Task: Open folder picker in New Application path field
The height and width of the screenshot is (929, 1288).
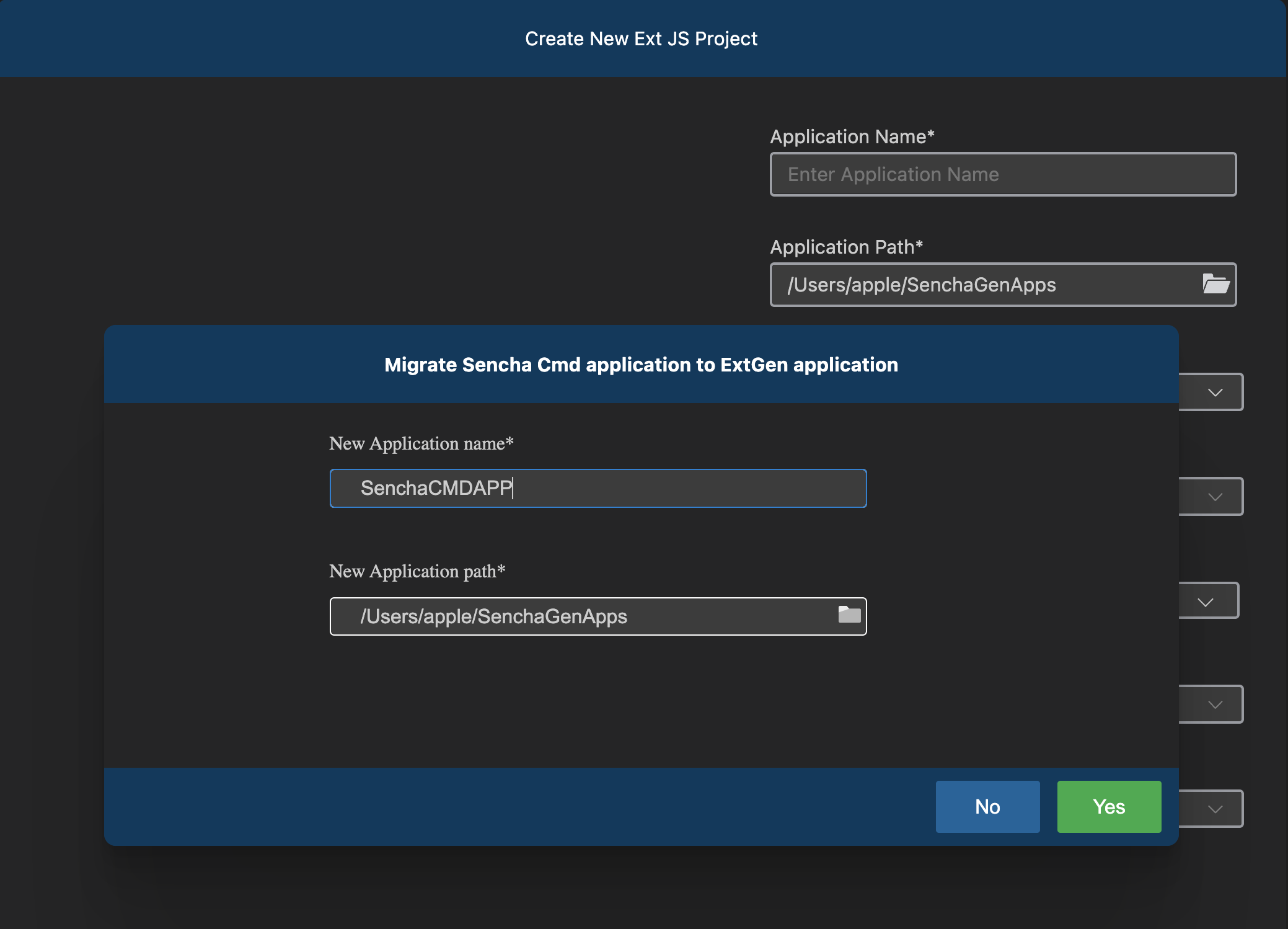Action: tap(849, 615)
